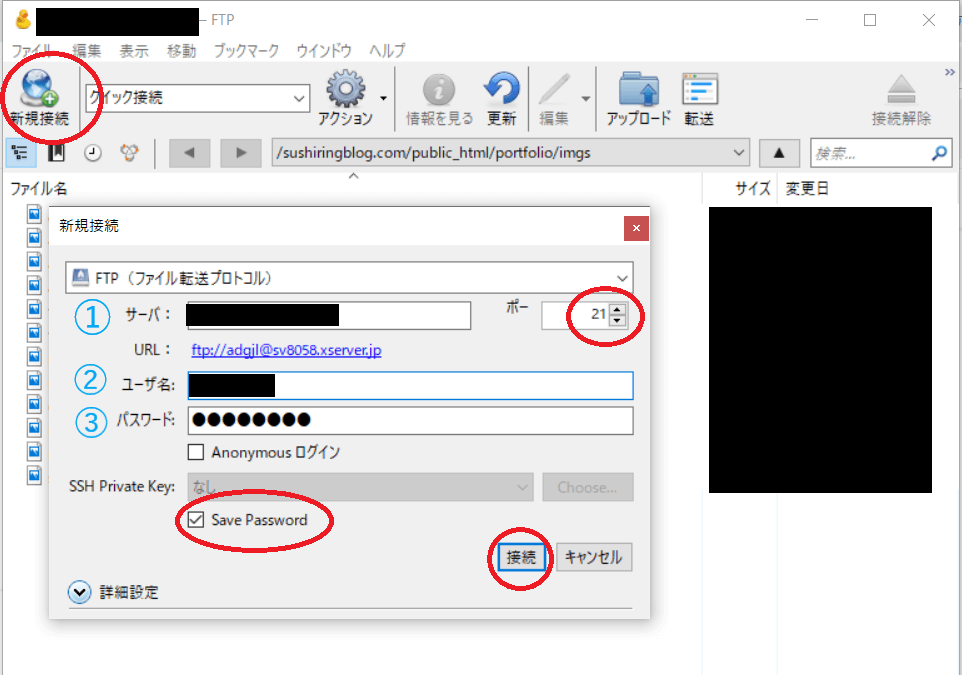The image size is (962, 675).
Task: Click the パスワード password field
Action: pyautogui.click(x=410, y=420)
